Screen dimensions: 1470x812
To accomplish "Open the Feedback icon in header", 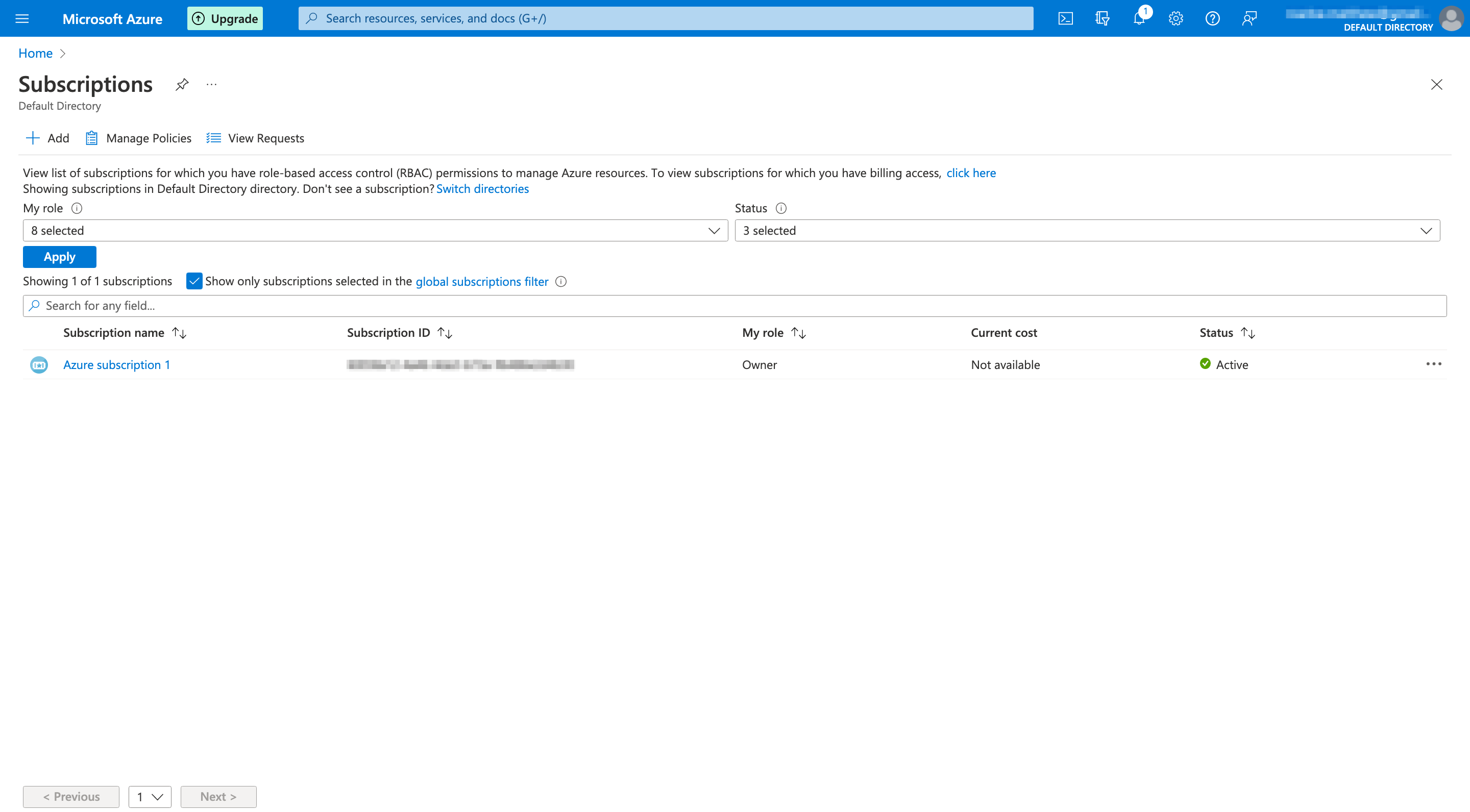I will [1249, 18].
